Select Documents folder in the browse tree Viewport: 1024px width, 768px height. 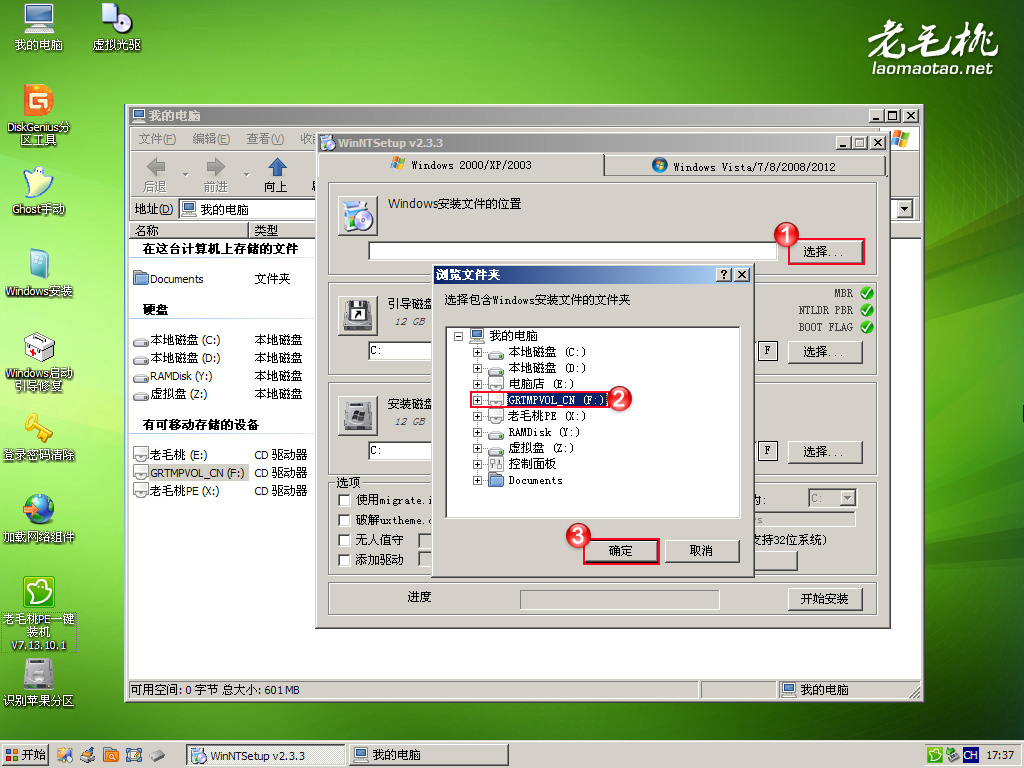tap(535, 481)
